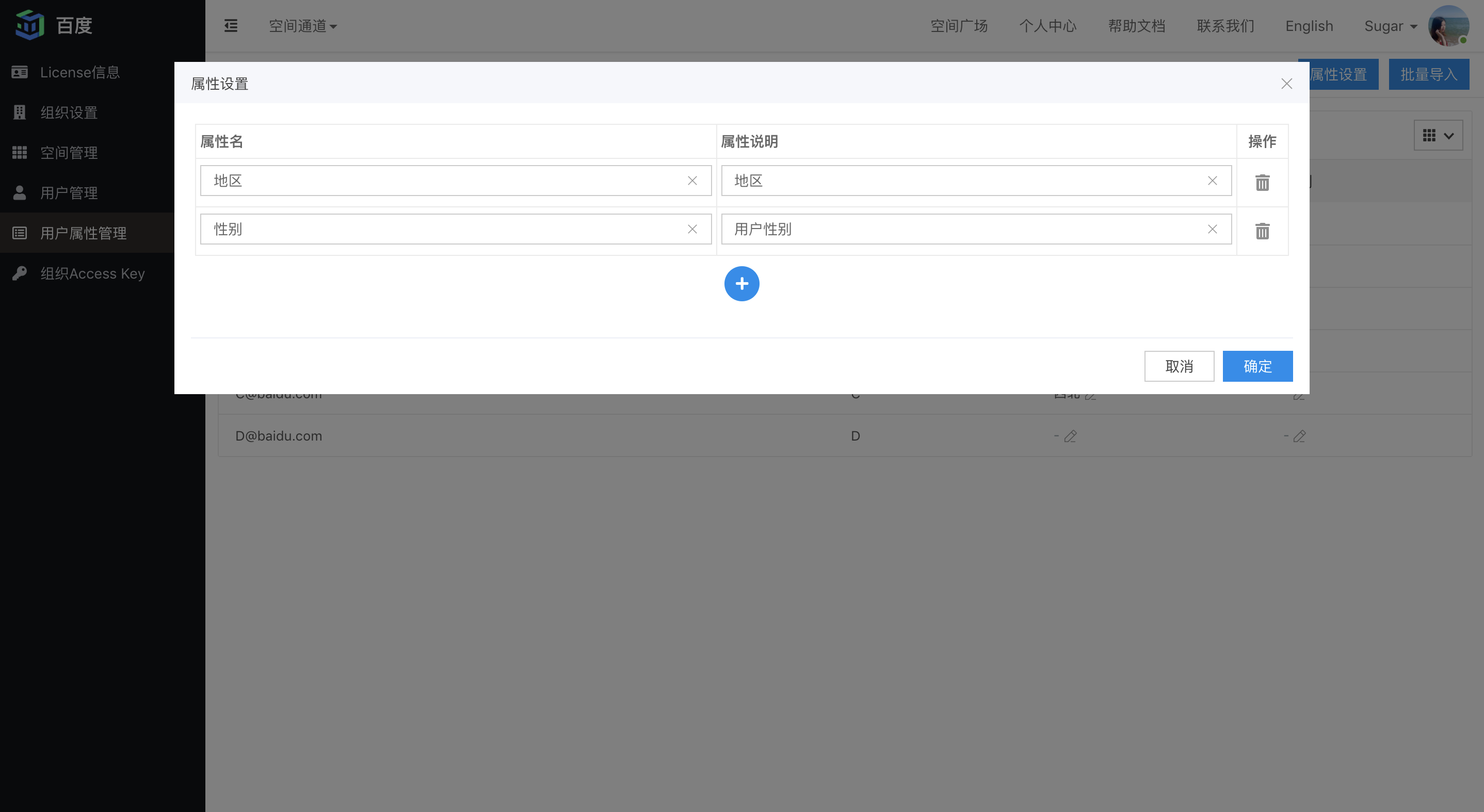This screenshot has width=1484, height=812.
Task: Open the column display grid dropdown
Action: 1439,135
